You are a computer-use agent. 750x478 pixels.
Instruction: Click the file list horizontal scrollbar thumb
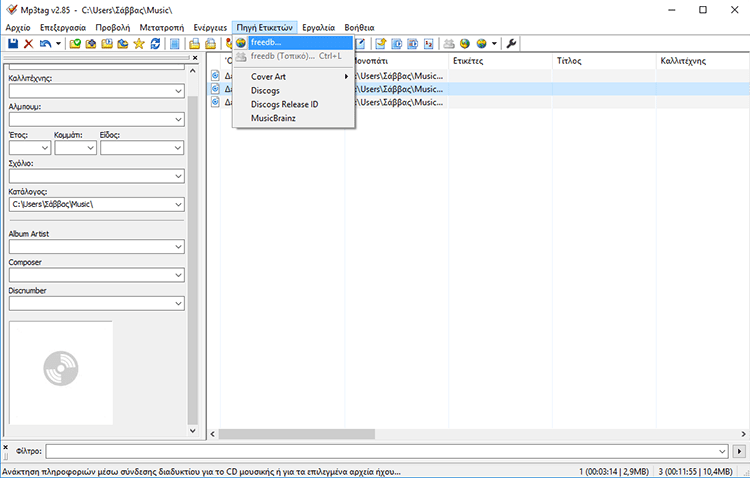click(x=297, y=434)
